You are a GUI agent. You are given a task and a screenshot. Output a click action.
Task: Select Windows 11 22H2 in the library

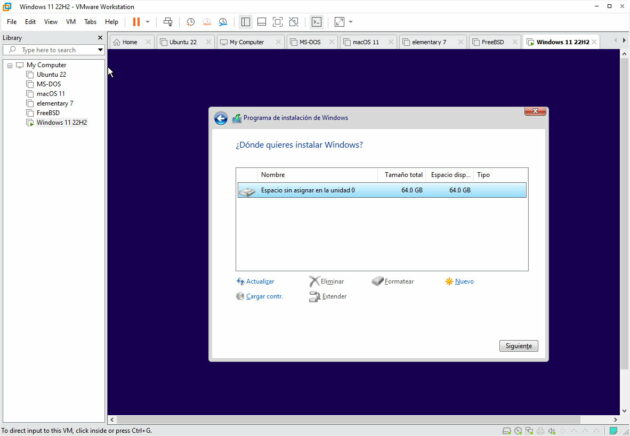(x=61, y=123)
